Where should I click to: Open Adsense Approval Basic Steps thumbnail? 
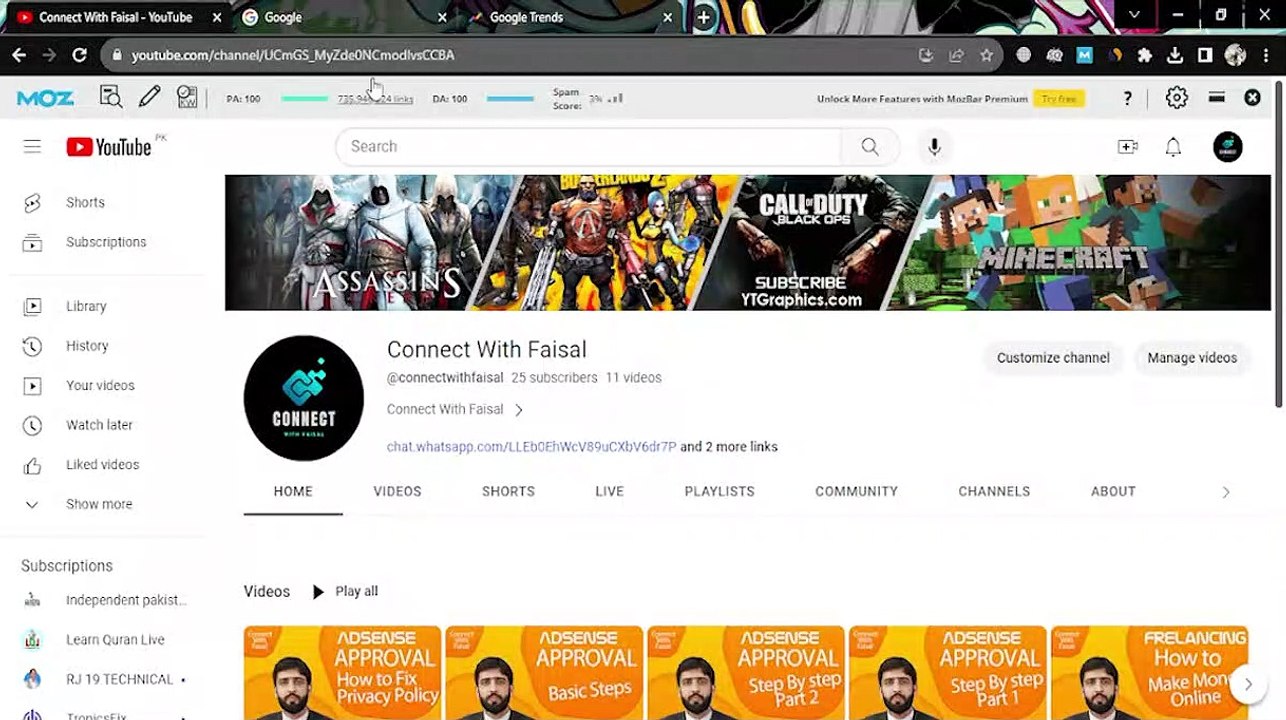[544, 673]
